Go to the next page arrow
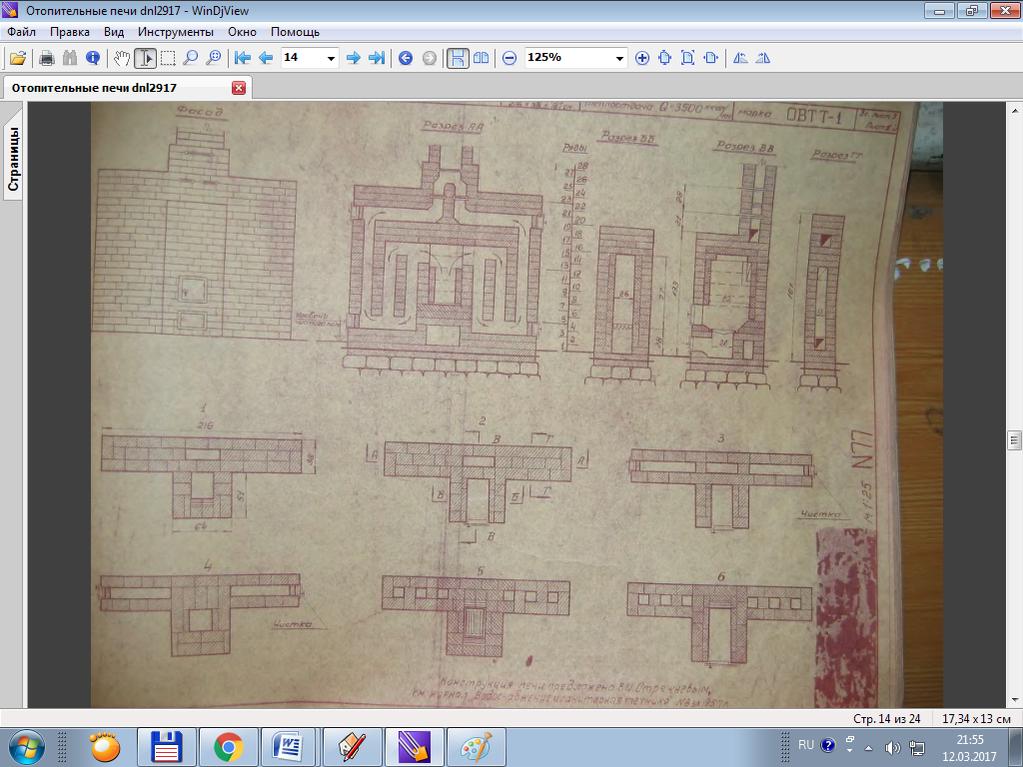 353,58
